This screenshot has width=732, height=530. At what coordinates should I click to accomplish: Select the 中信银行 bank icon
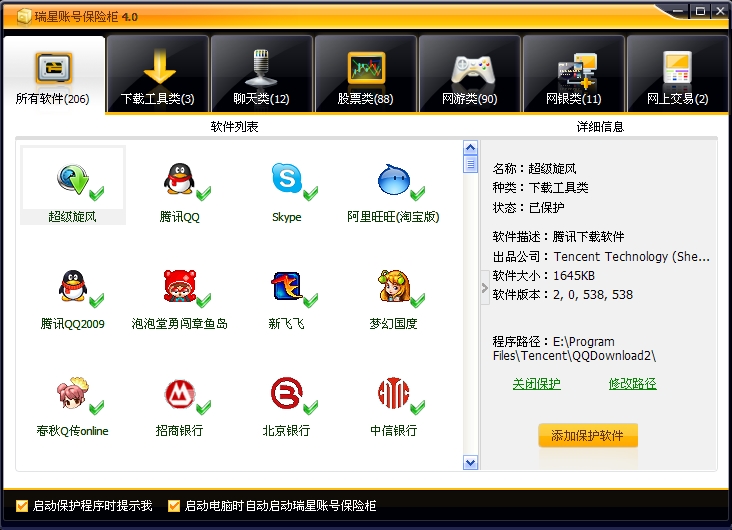pyautogui.click(x=394, y=393)
